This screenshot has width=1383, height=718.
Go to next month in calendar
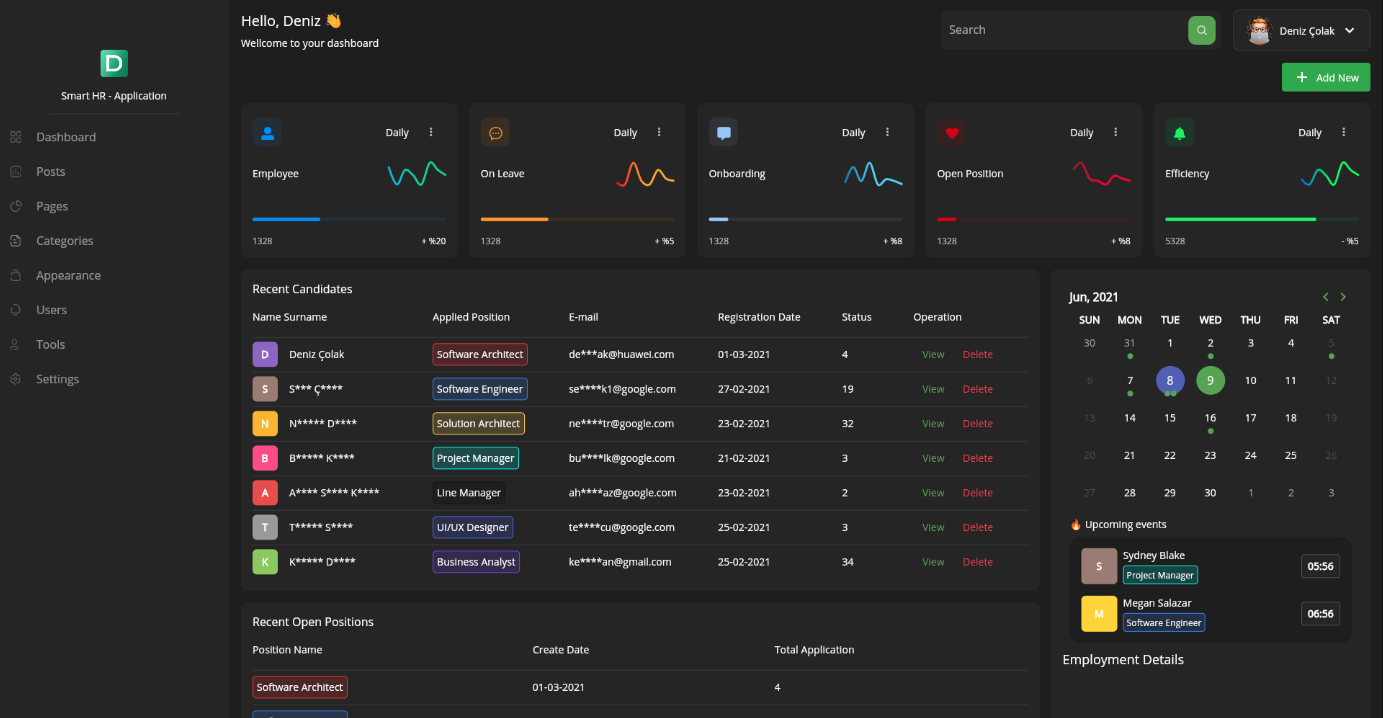[1343, 297]
